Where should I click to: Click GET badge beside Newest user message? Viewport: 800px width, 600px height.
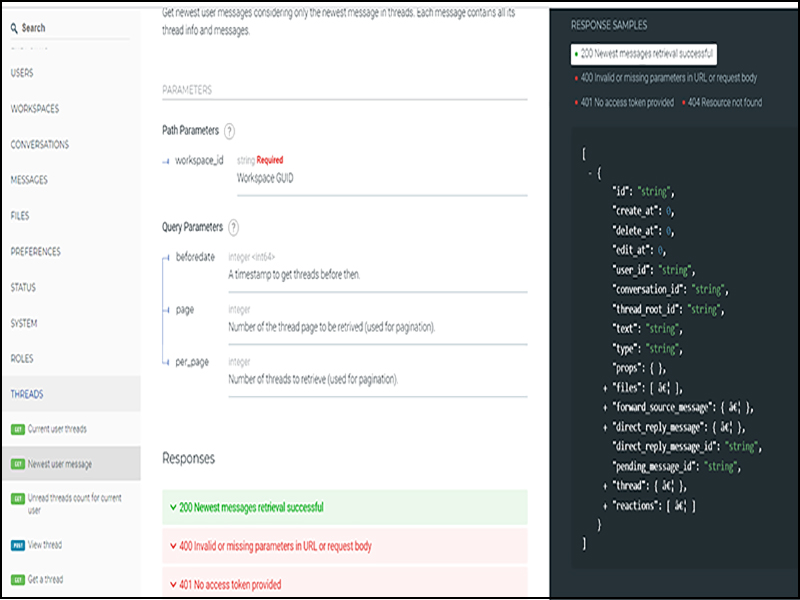[18, 464]
